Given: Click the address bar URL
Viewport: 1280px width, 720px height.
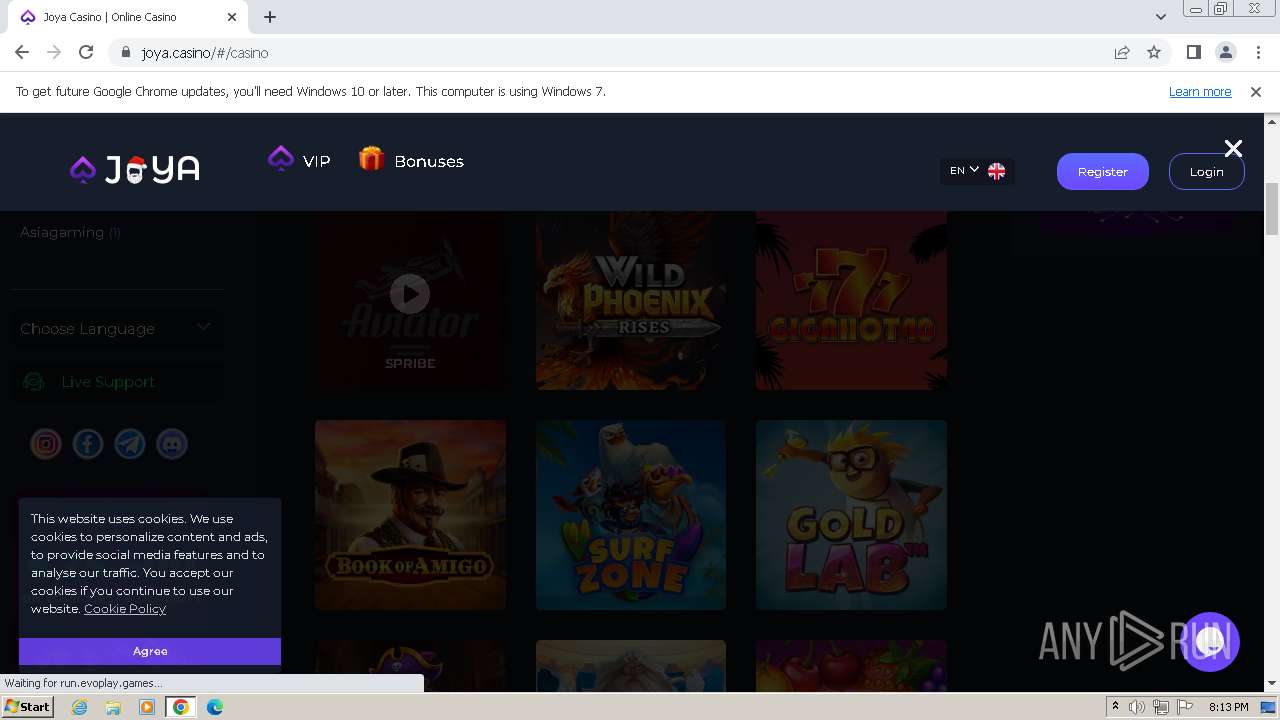Looking at the screenshot, I should [x=205, y=53].
